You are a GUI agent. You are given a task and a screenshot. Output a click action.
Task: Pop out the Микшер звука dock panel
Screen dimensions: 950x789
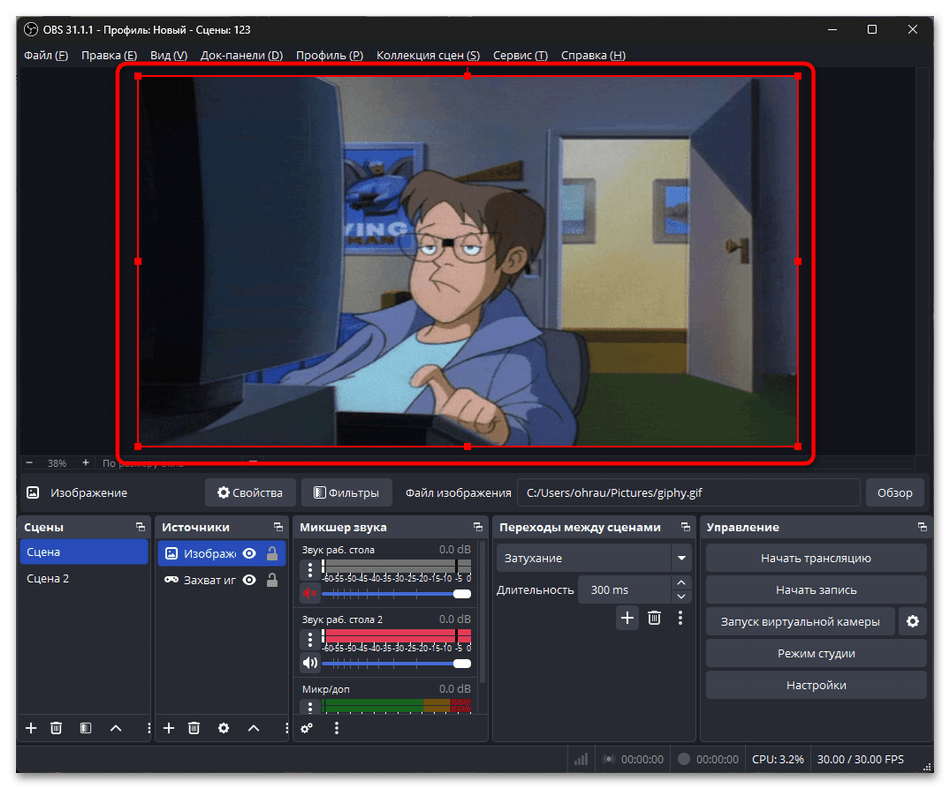click(479, 527)
